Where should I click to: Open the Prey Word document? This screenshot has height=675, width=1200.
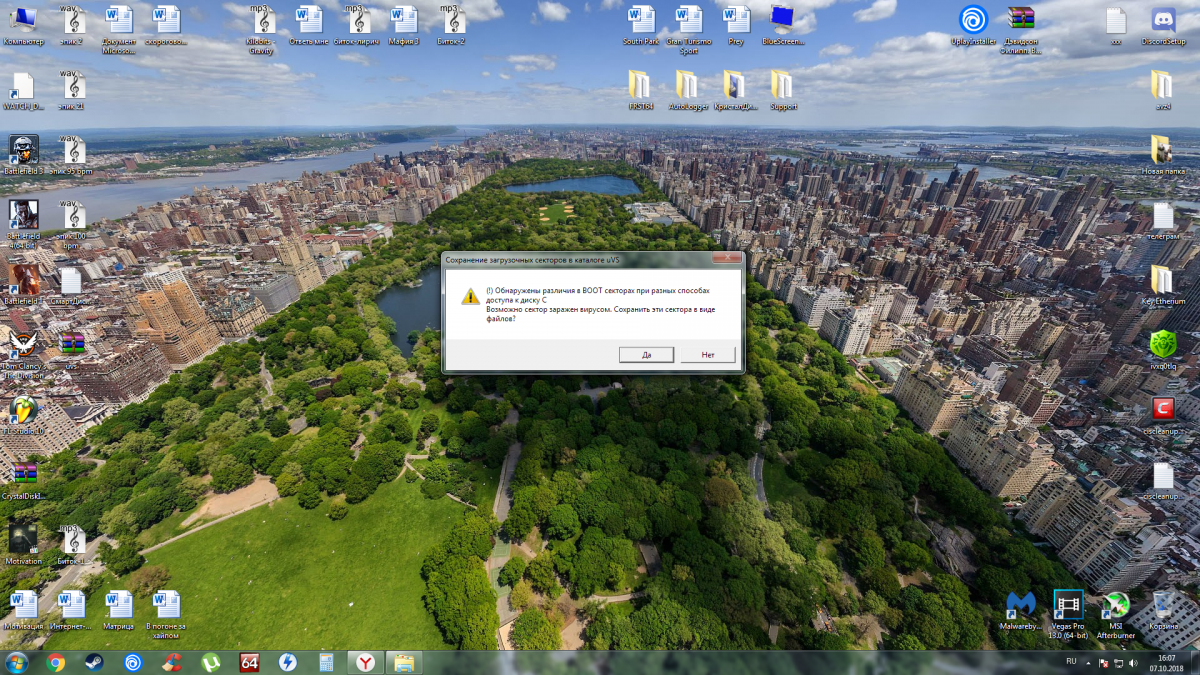click(736, 26)
